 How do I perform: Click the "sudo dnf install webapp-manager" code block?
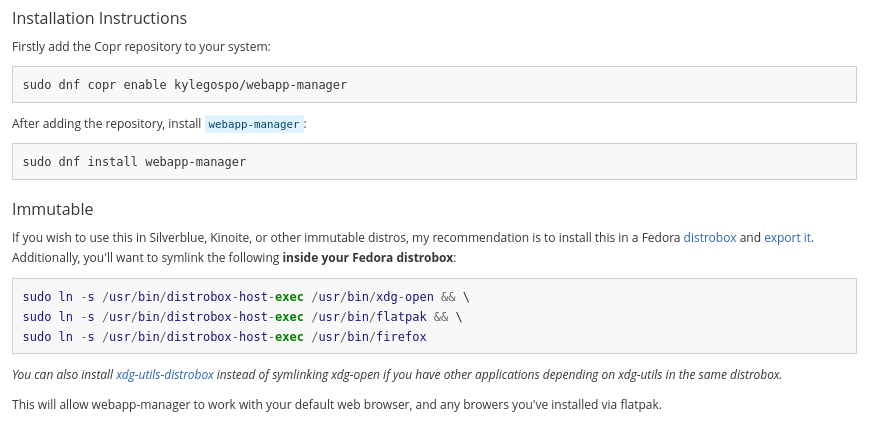click(434, 162)
